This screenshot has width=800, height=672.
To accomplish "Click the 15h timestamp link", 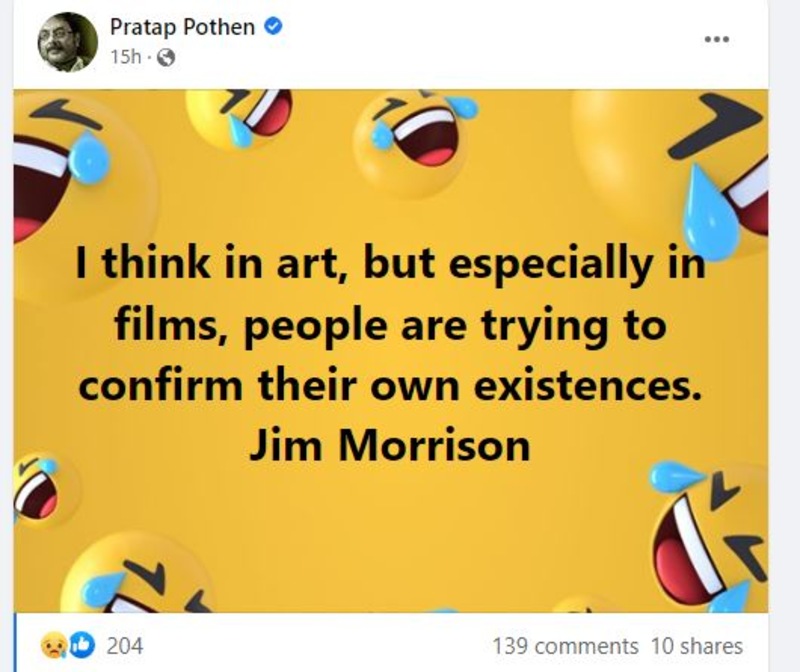I will point(126,57).
